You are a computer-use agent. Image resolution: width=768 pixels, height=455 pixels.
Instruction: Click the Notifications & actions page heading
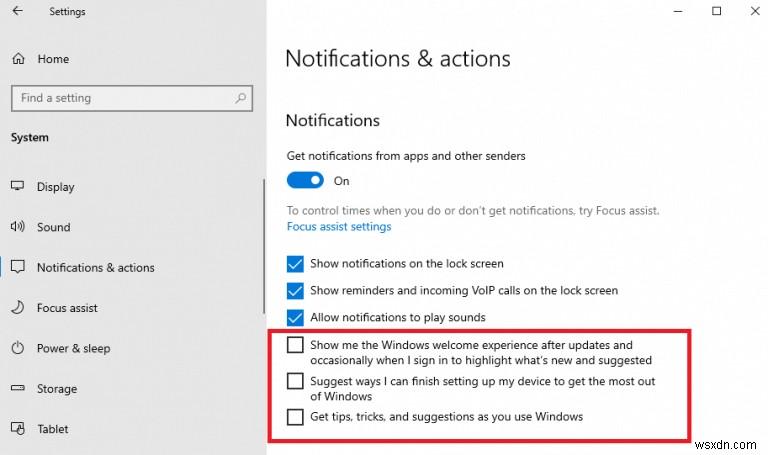click(x=398, y=59)
